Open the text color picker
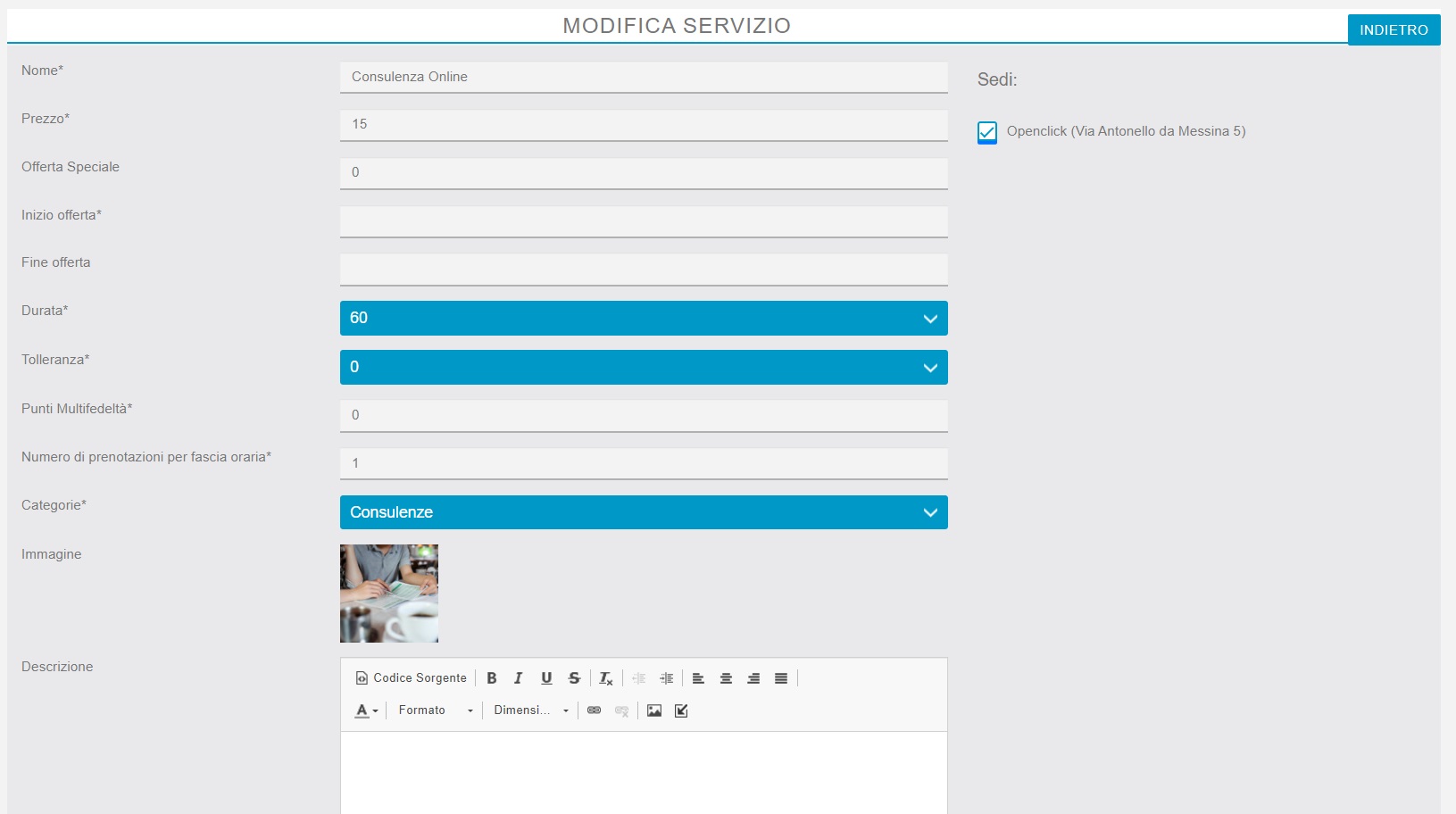Viewport: 1456px width, 814px height. point(366,710)
